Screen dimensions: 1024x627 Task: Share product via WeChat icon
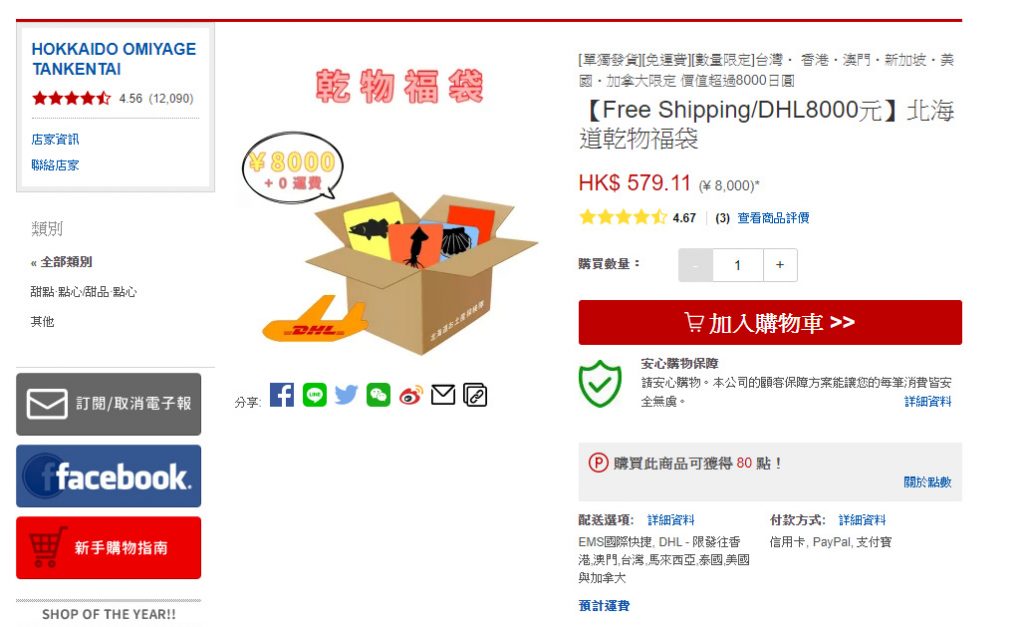pyautogui.click(x=378, y=395)
